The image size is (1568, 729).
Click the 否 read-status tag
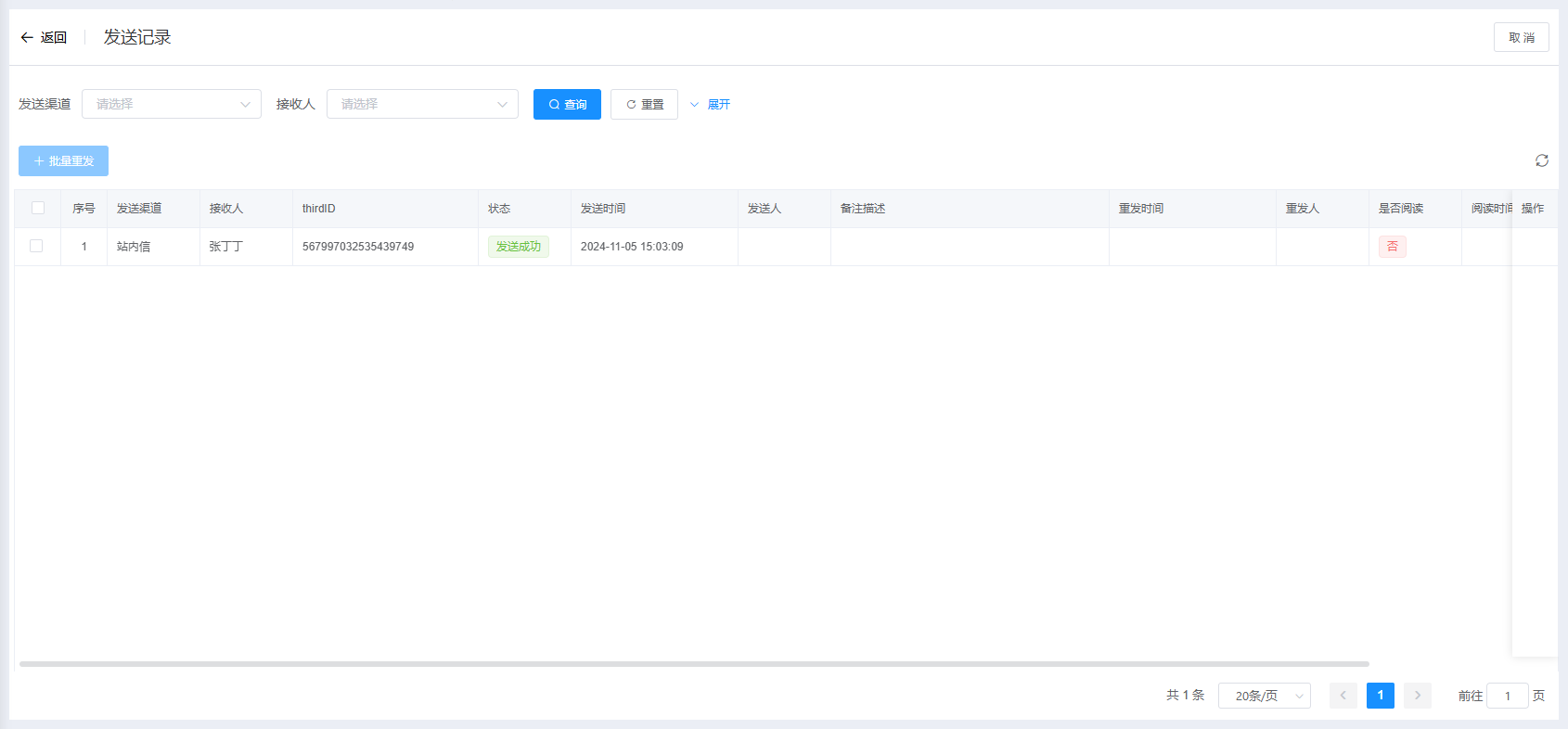pyautogui.click(x=1392, y=247)
